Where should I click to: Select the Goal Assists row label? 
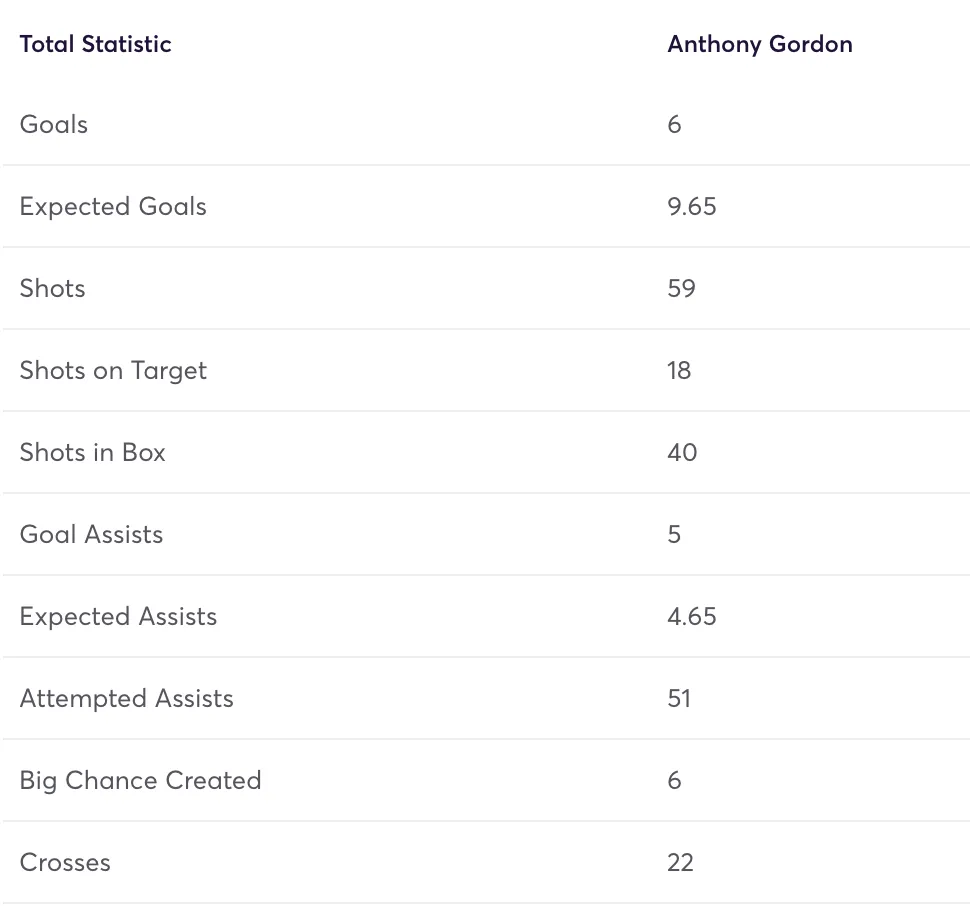[91, 535]
